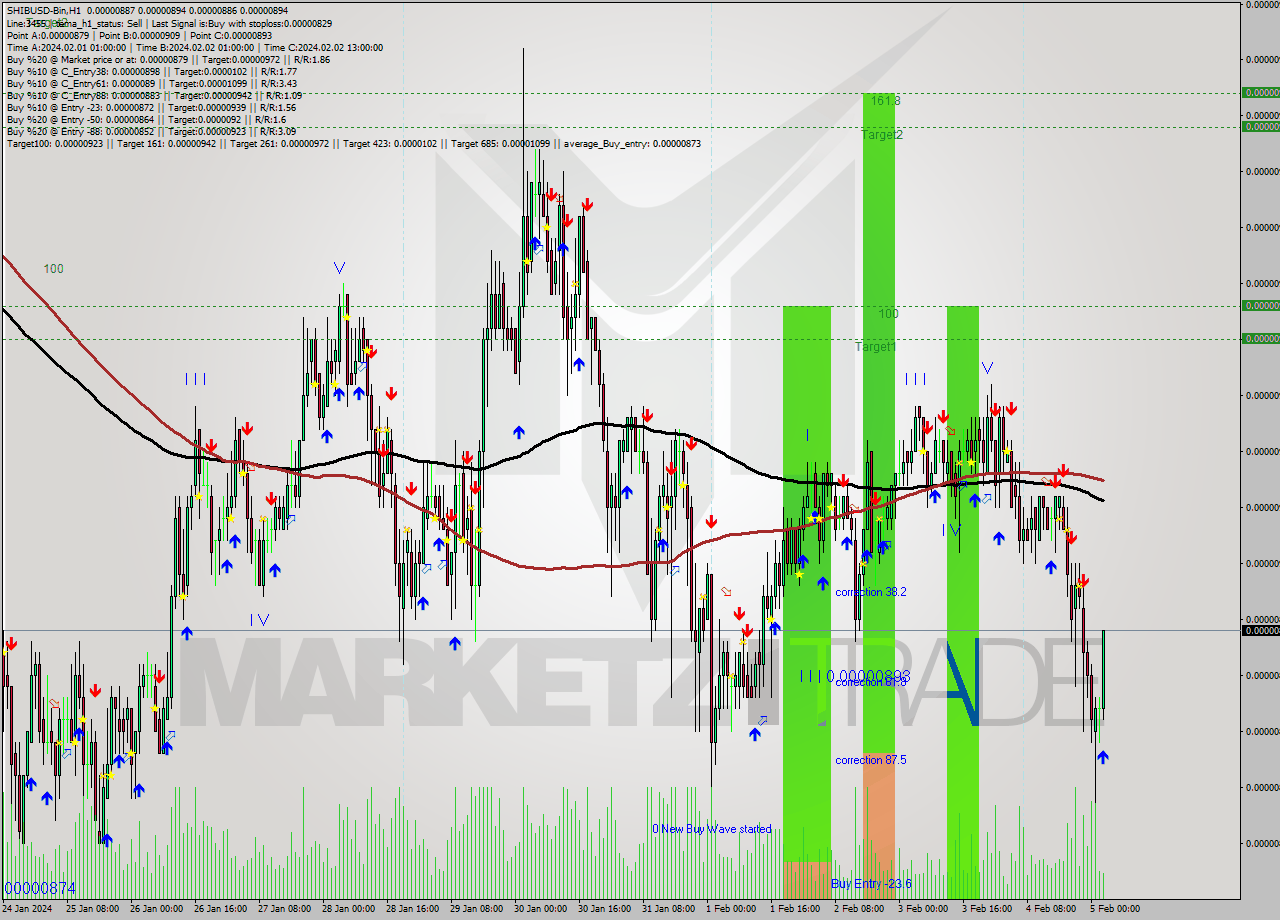Screen dimensions: 1280x920
Task: Click the SHIBUSD-Bin,H1 chart title text
Action: (x=43, y=11)
